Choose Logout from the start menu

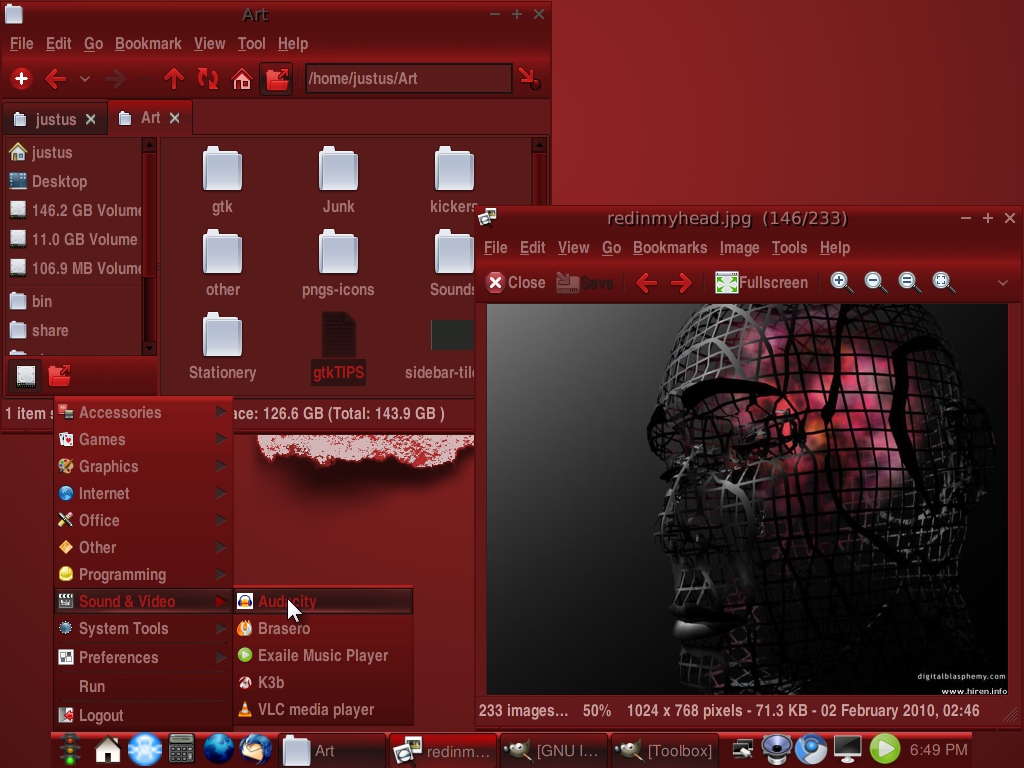point(143,715)
